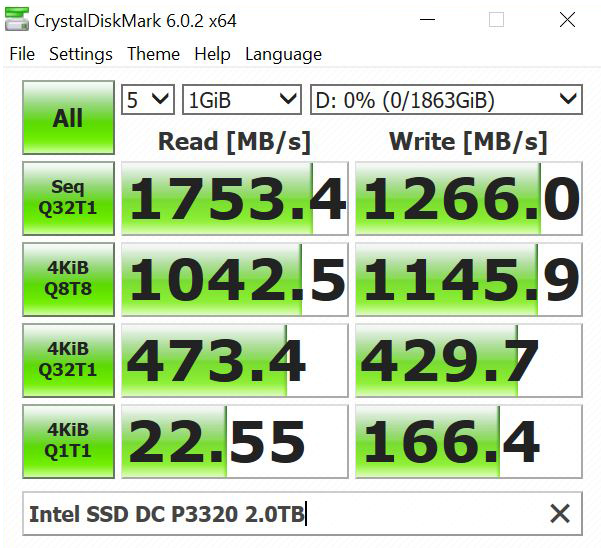Open the Help menu
This screenshot has height=548, width=601.
(212, 54)
